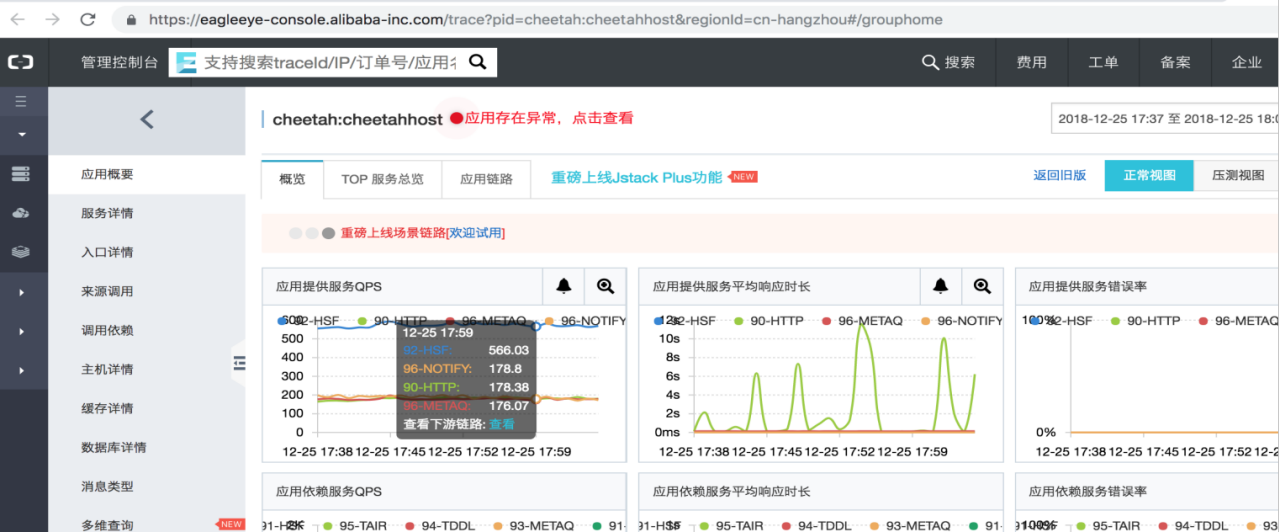Open 管理控制台 in the top bar
The image size is (1280, 532).
(119, 62)
